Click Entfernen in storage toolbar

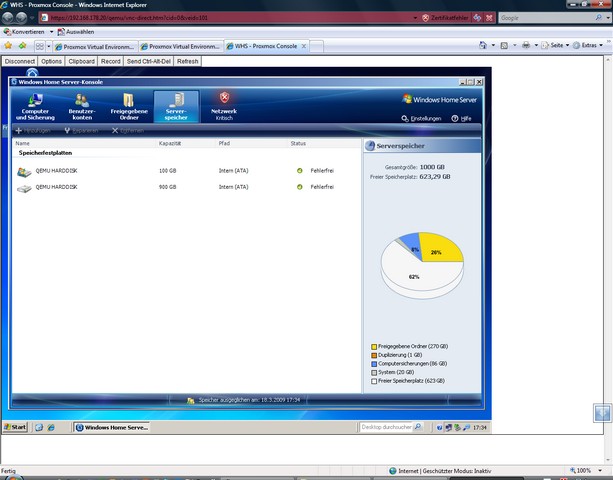[x=128, y=131]
